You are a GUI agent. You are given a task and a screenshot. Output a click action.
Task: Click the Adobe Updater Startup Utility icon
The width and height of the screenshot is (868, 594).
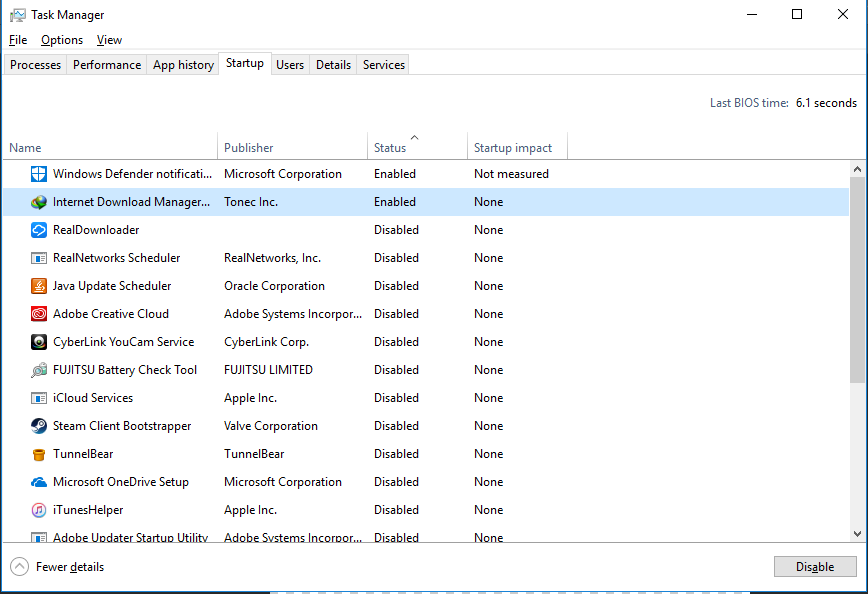tap(39, 538)
